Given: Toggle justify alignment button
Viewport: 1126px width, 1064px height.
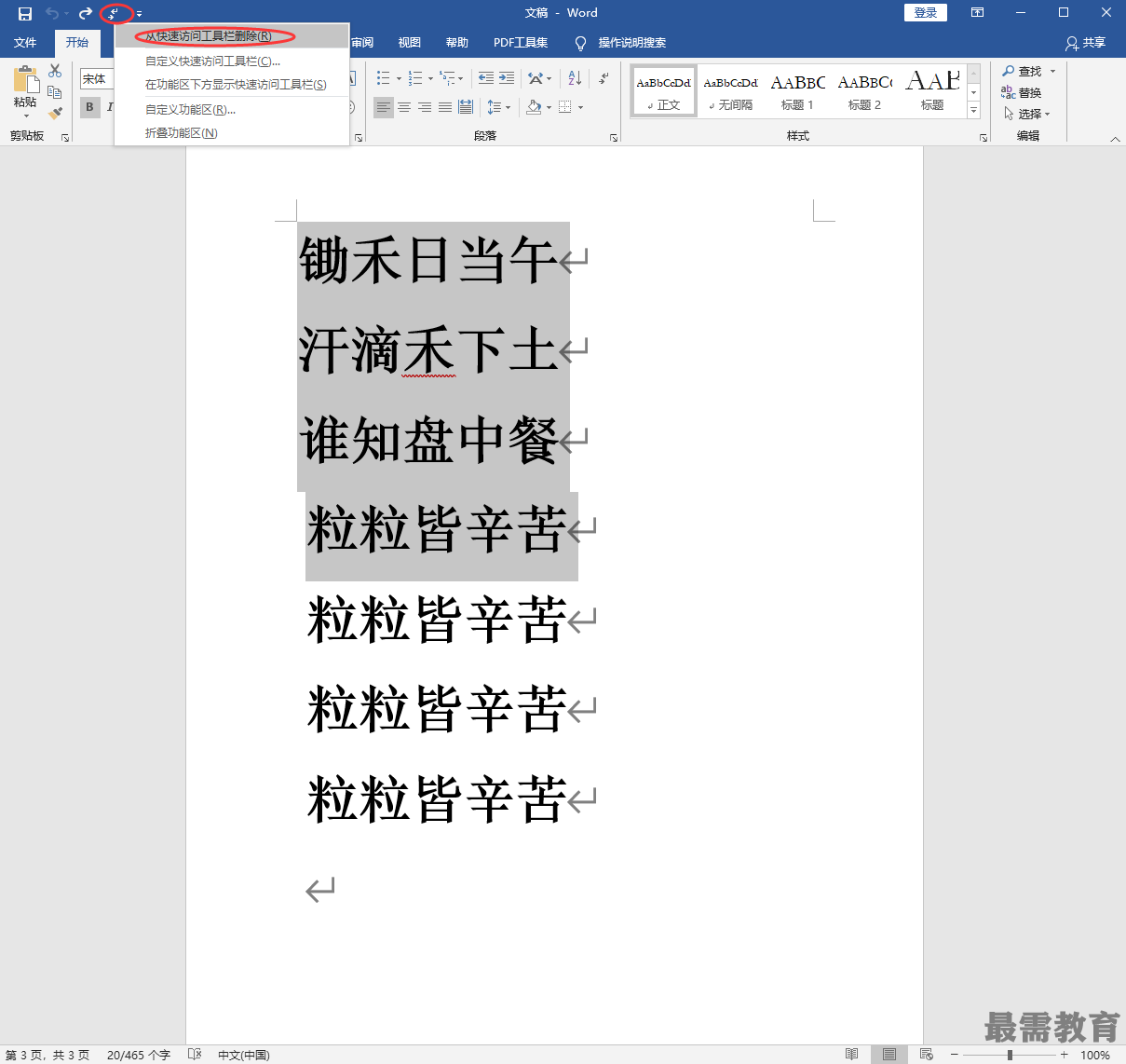Looking at the screenshot, I should point(445,107).
